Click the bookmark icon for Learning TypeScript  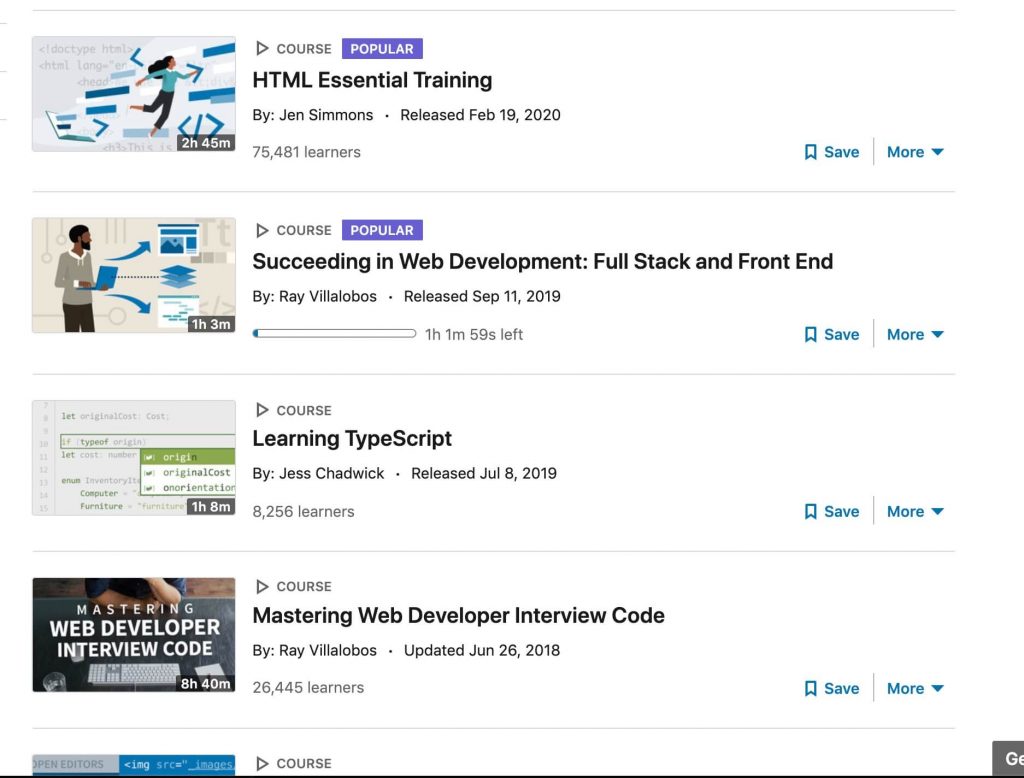point(810,511)
